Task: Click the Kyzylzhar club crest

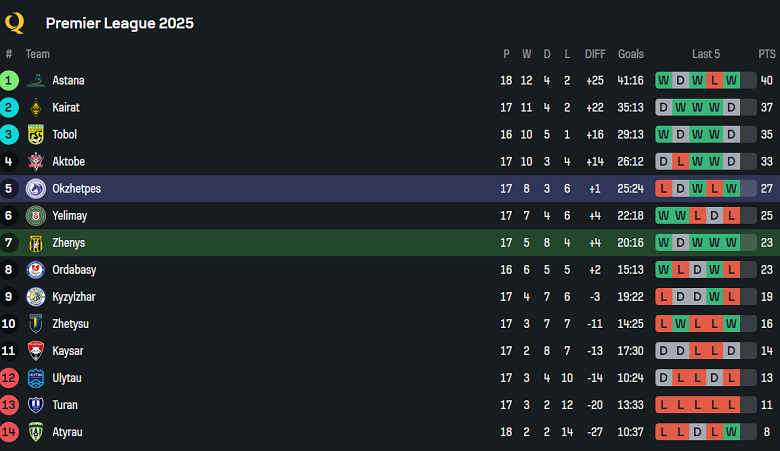Action: (36, 296)
